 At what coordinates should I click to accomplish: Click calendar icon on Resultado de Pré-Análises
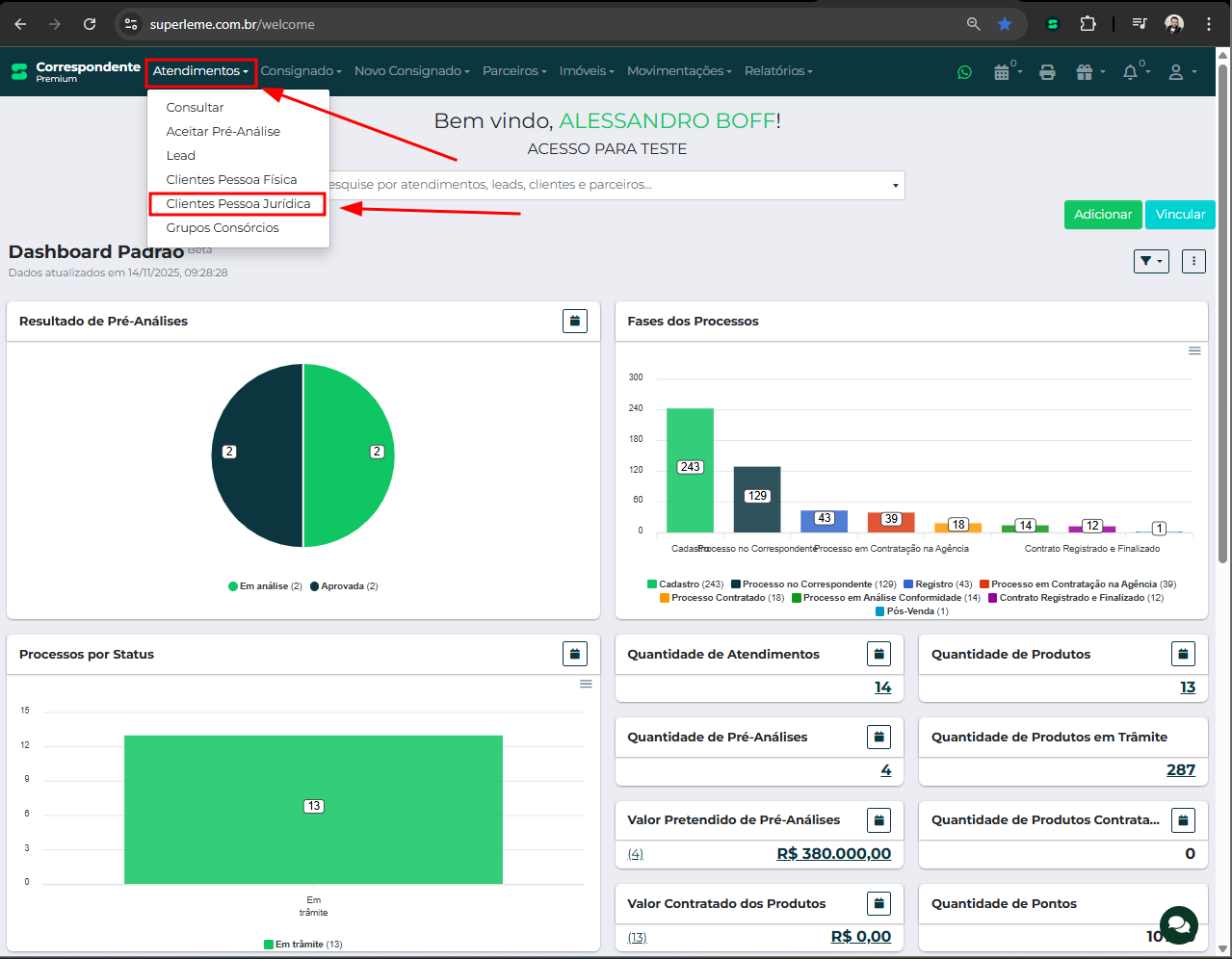tap(575, 322)
